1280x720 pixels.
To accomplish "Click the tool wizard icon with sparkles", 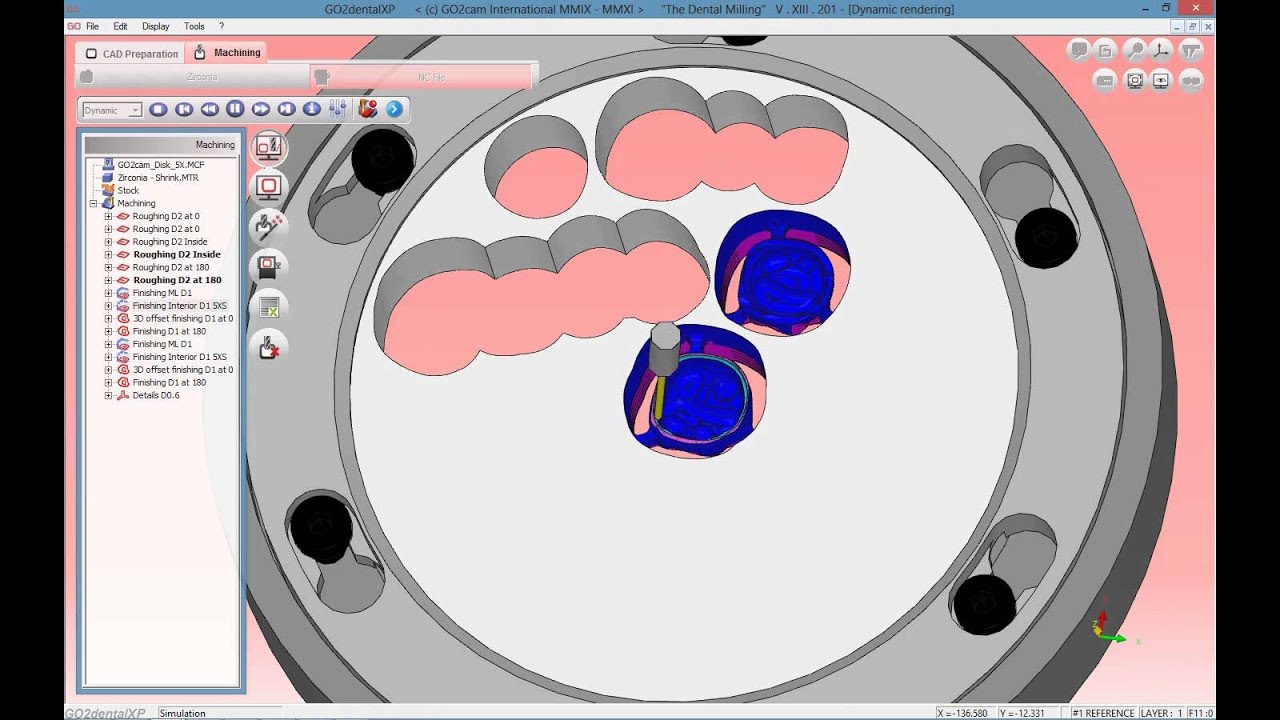I will 268,227.
